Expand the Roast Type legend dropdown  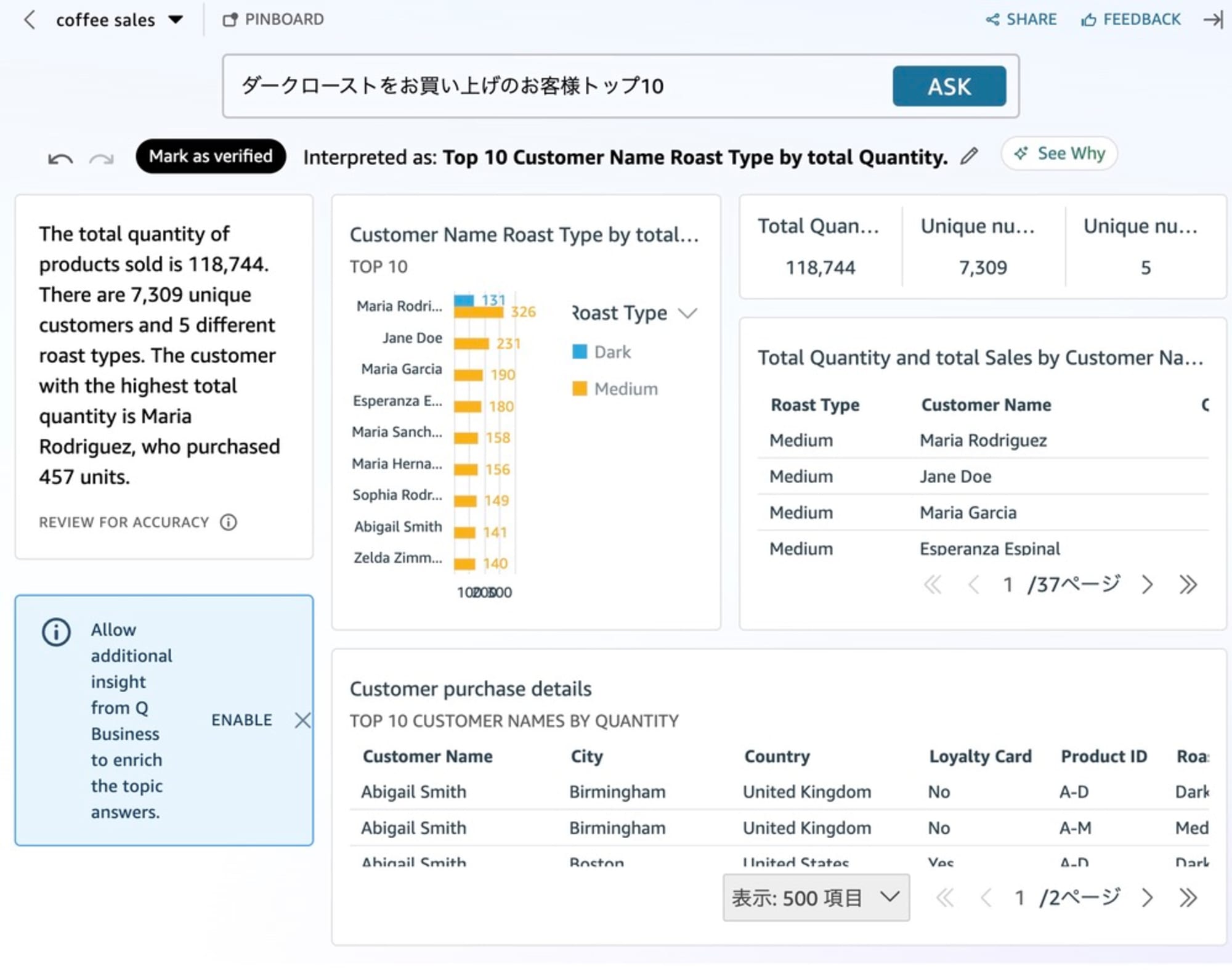coord(687,313)
